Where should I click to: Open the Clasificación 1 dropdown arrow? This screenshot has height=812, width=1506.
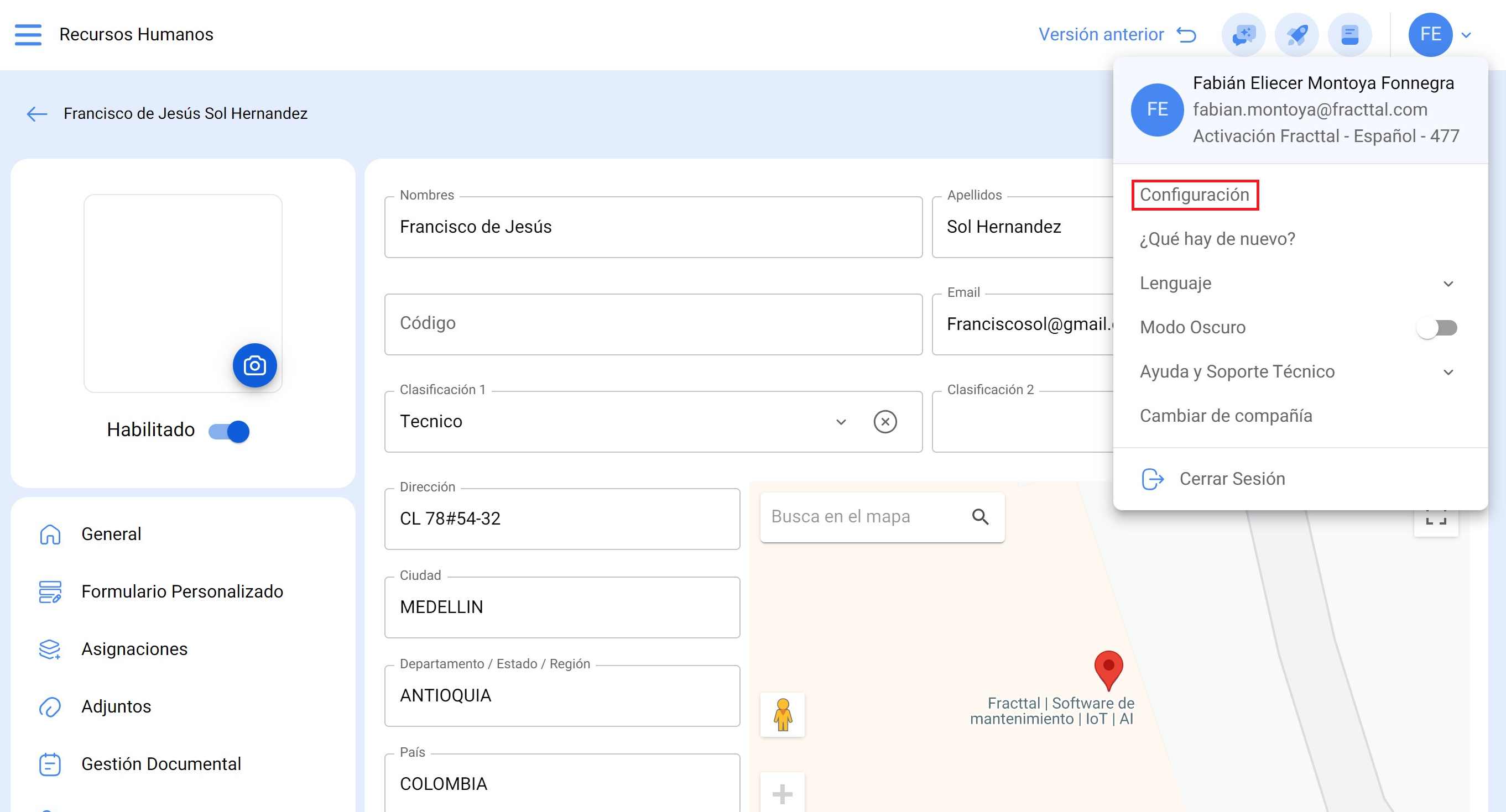[x=841, y=422]
